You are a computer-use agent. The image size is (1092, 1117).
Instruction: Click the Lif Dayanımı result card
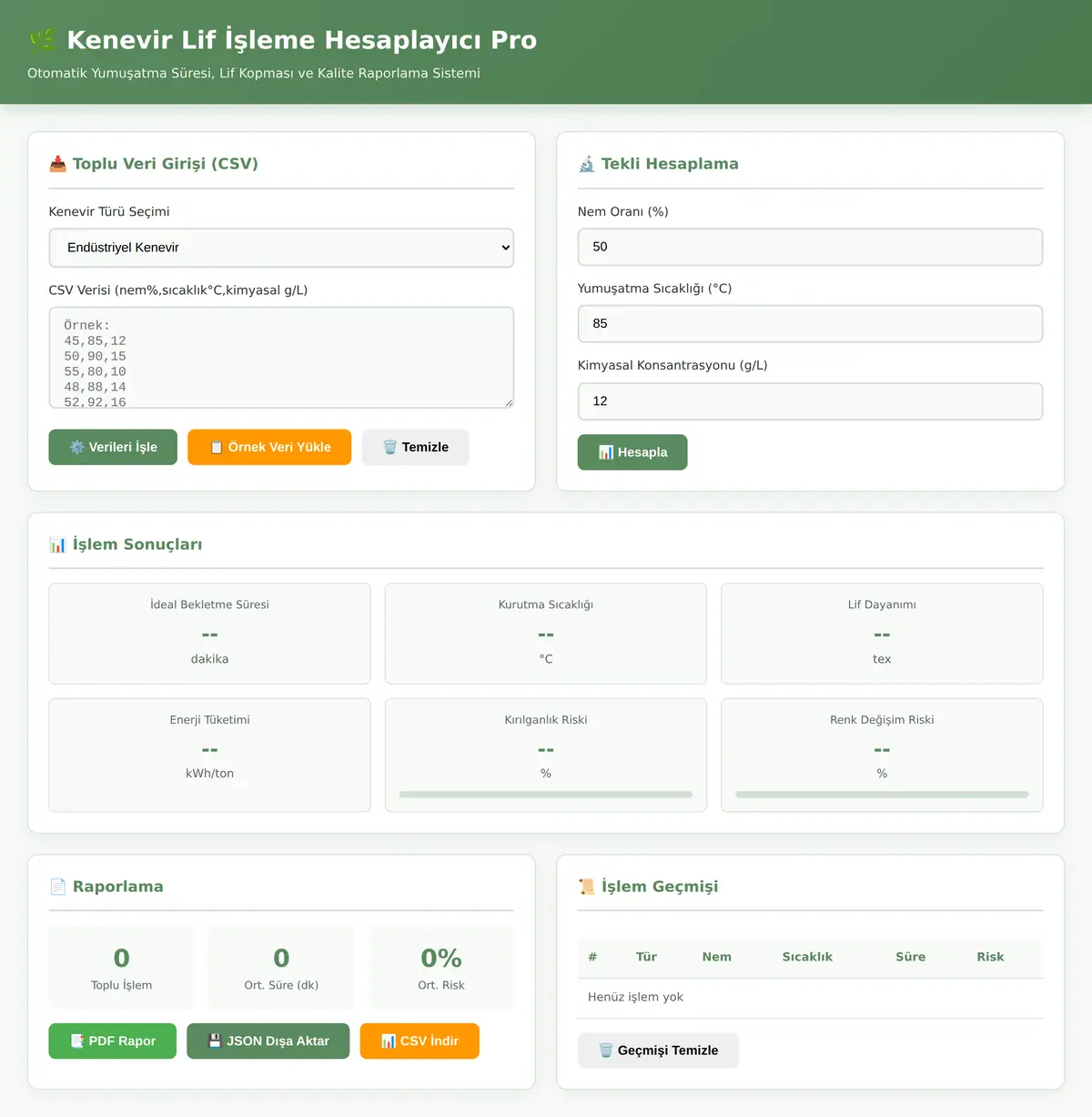point(882,634)
